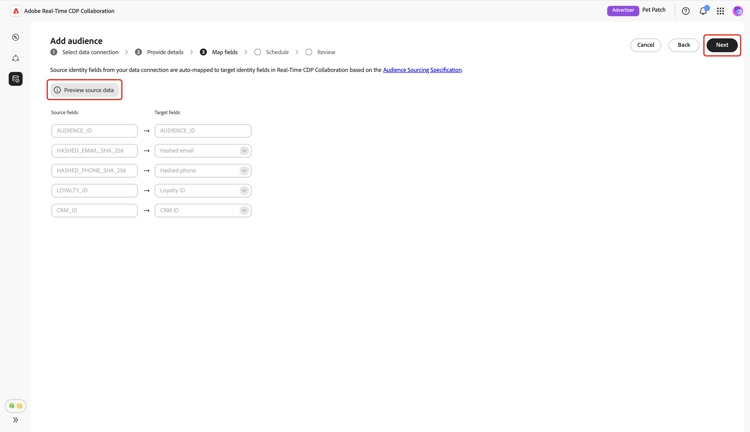Click the AUDIENCE_ID target field

(x=203, y=131)
